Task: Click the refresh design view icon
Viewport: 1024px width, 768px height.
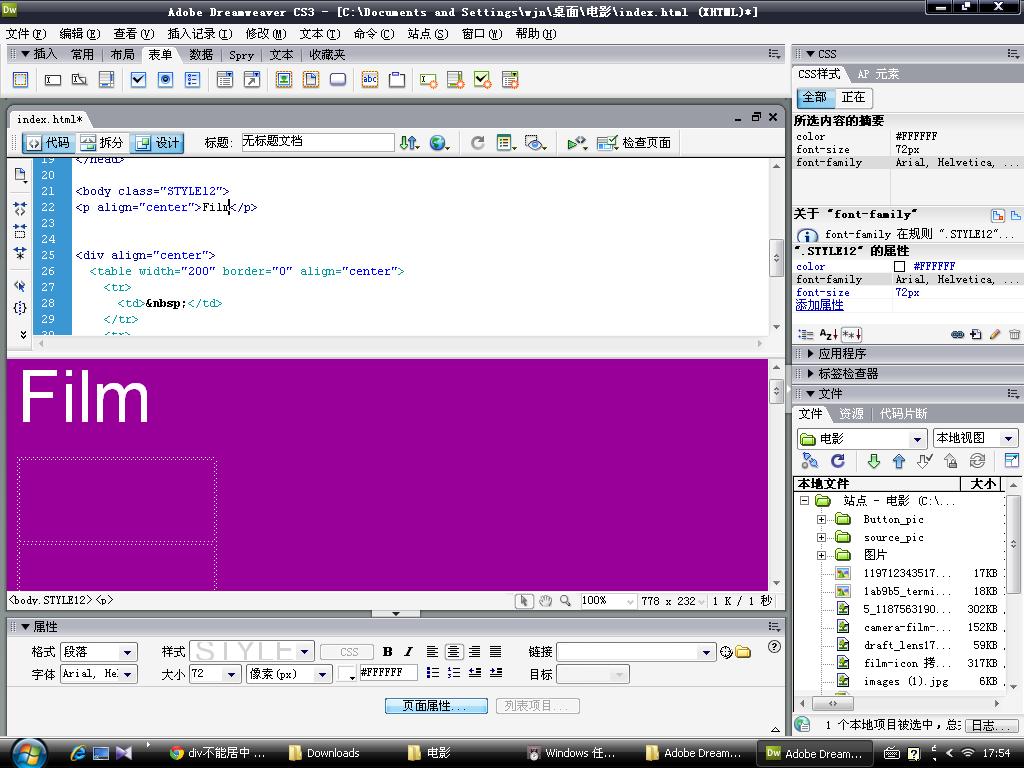Action: coord(477,143)
